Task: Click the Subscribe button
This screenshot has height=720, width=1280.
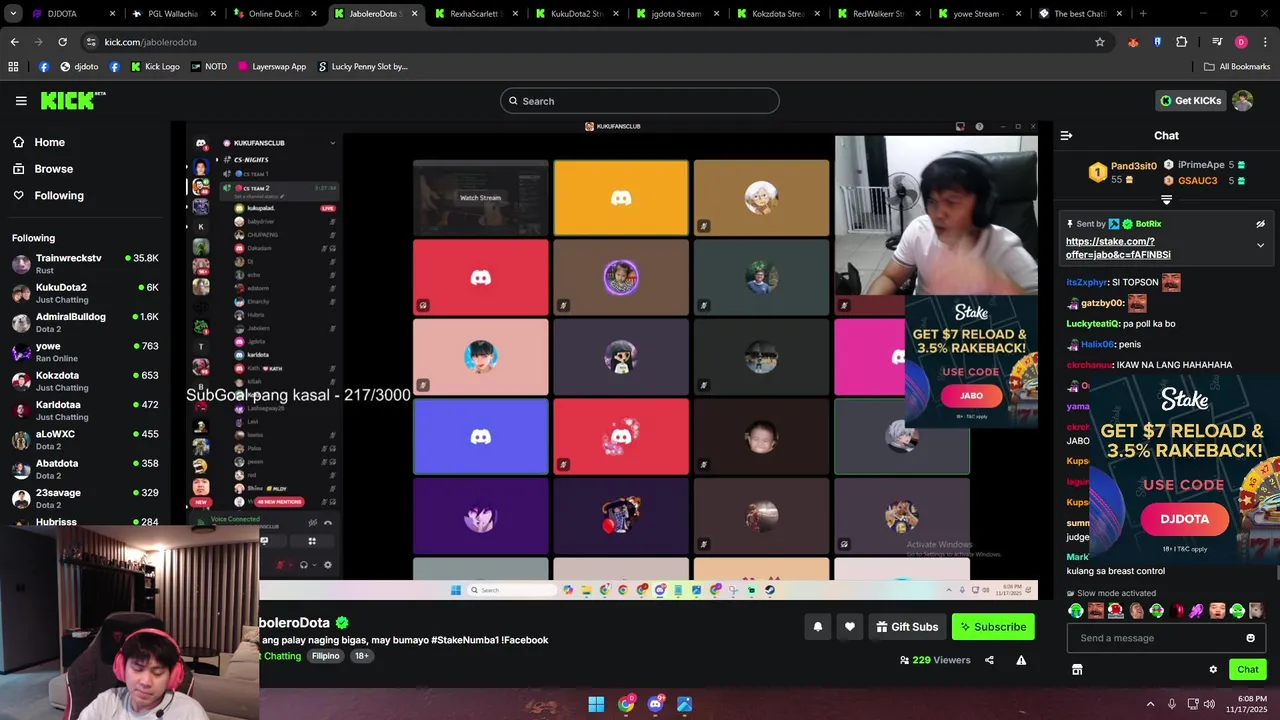Action: pyautogui.click(x=993, y=627)
